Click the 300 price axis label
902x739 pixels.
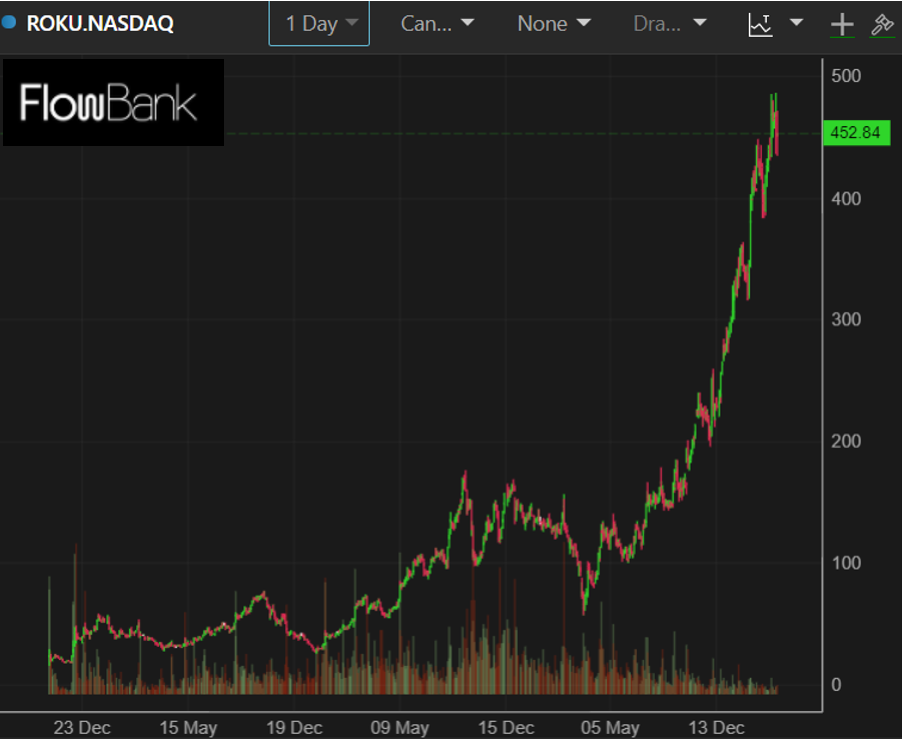pos(846,320)
